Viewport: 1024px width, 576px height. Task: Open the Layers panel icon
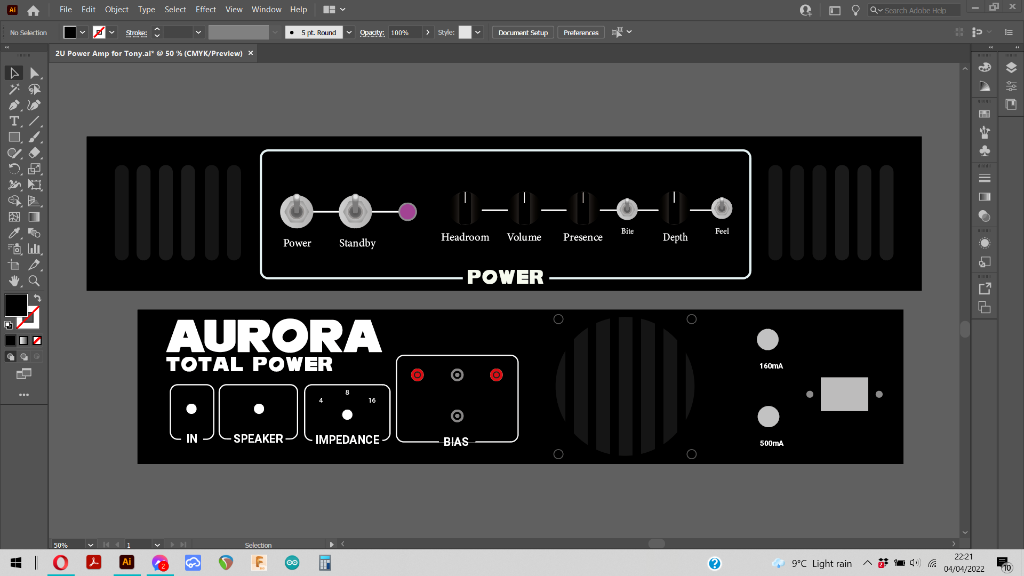pos(1011,68)
